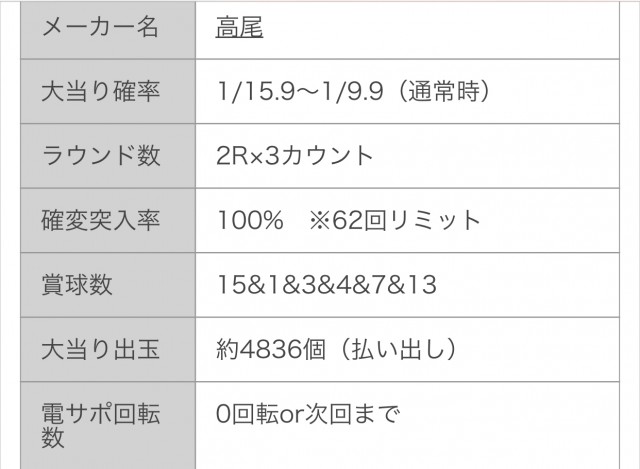Select the 15&1&3&4&7&13 payout value

326,284
